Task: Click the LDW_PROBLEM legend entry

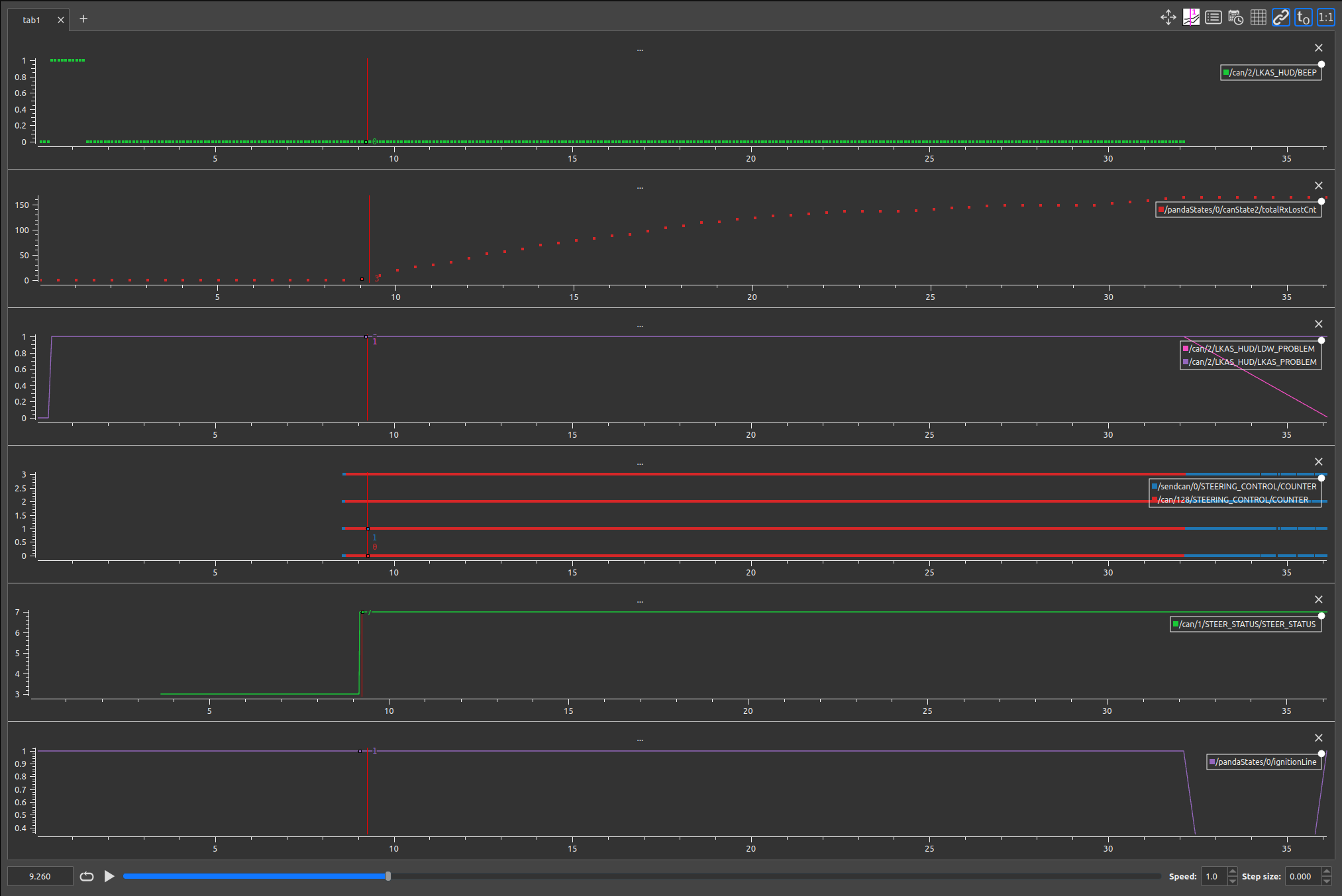Action: click(1251, 348)
